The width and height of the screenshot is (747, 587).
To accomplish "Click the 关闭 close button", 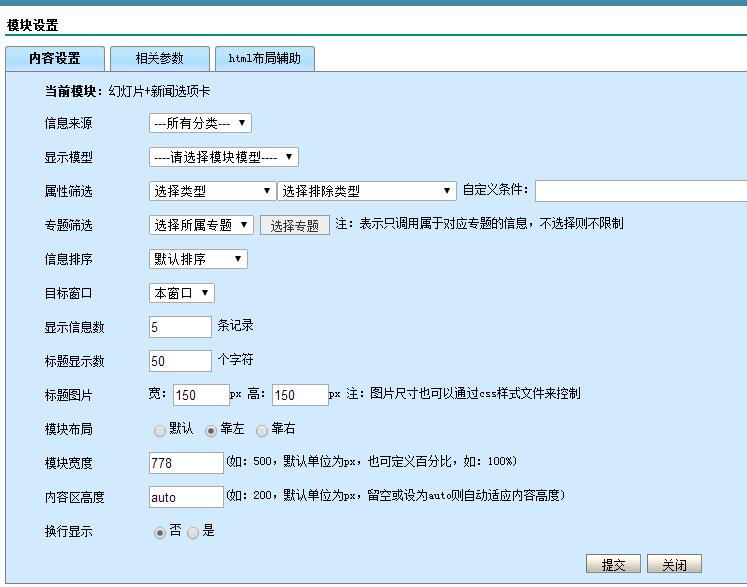I will 674,565.
